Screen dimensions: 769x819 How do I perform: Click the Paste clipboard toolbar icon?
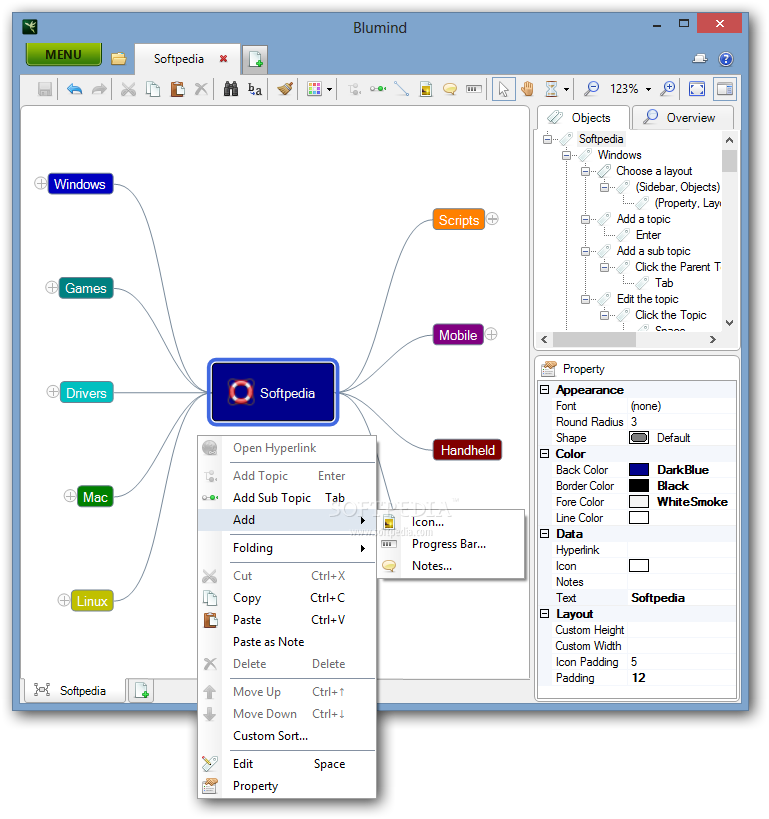point(177,89)
